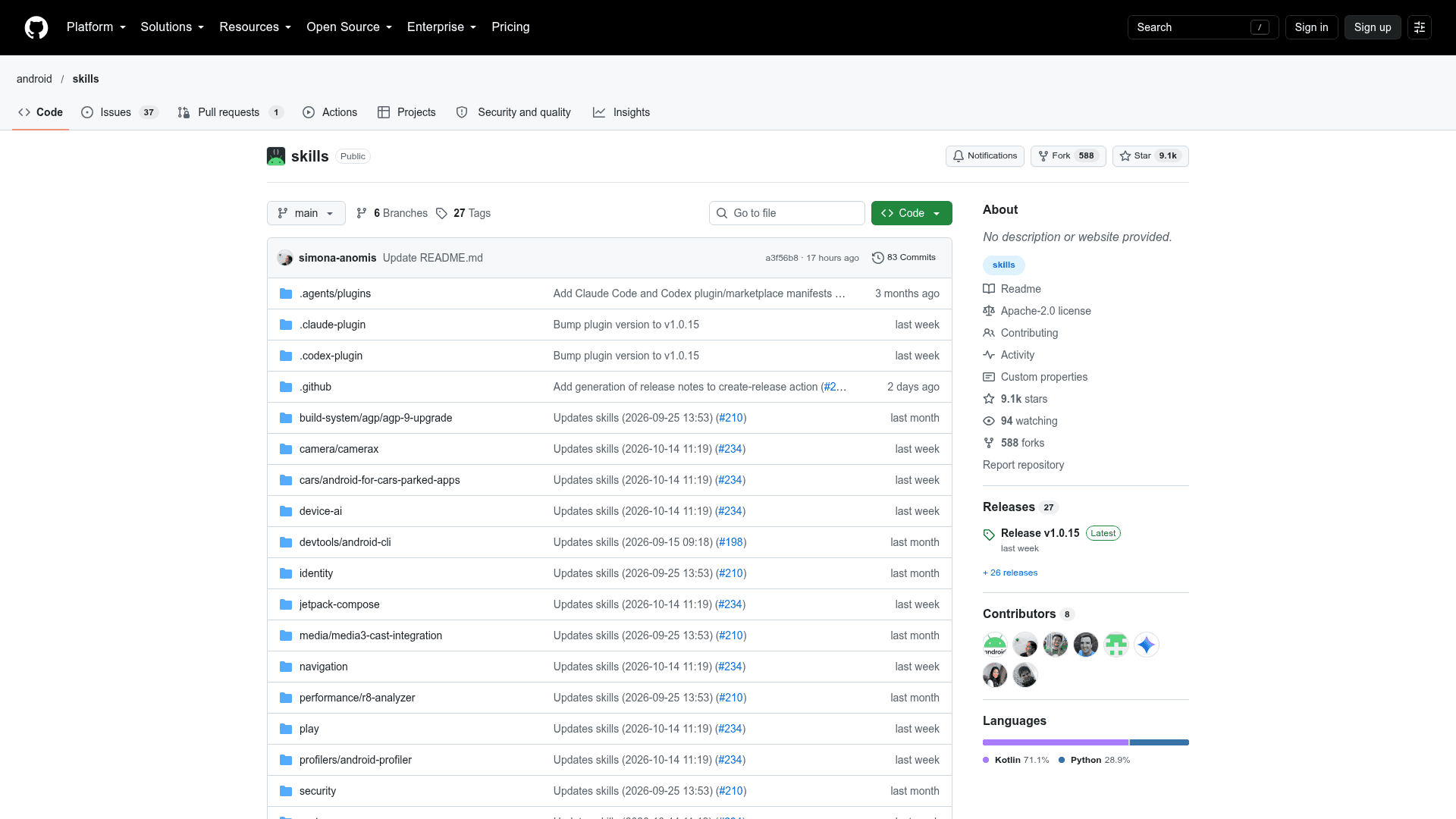Image resolution: width=1456 pixels, height=819 pixels.
Task: Click the Kotlin purple language bar segment
Action: [1056, 742]
